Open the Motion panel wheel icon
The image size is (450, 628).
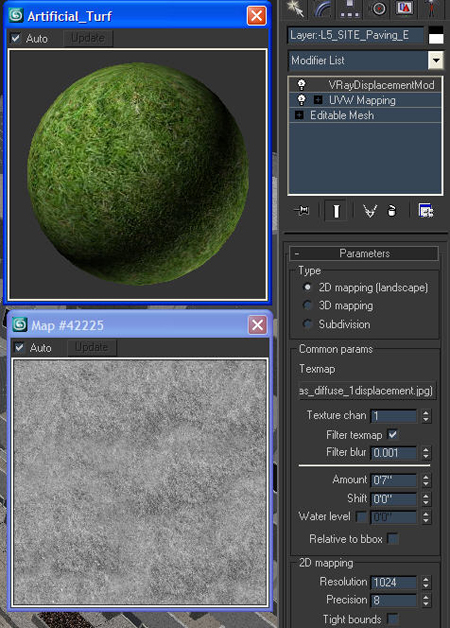pos(379,8)
